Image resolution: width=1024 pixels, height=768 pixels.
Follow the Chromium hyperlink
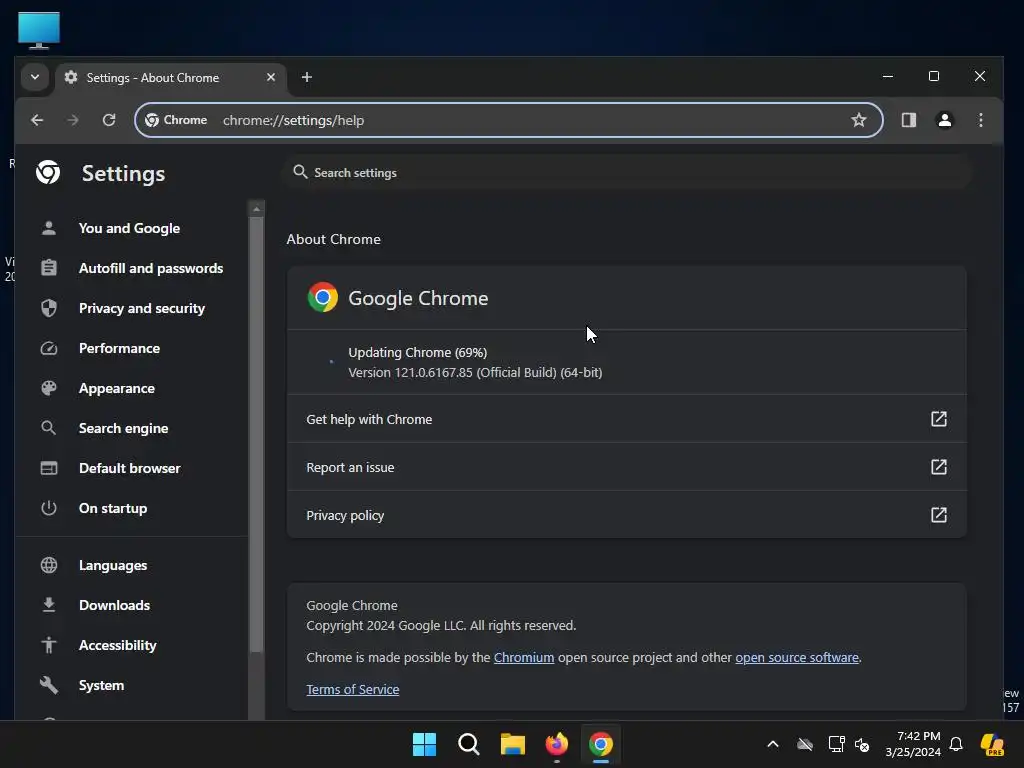[524, 658]
